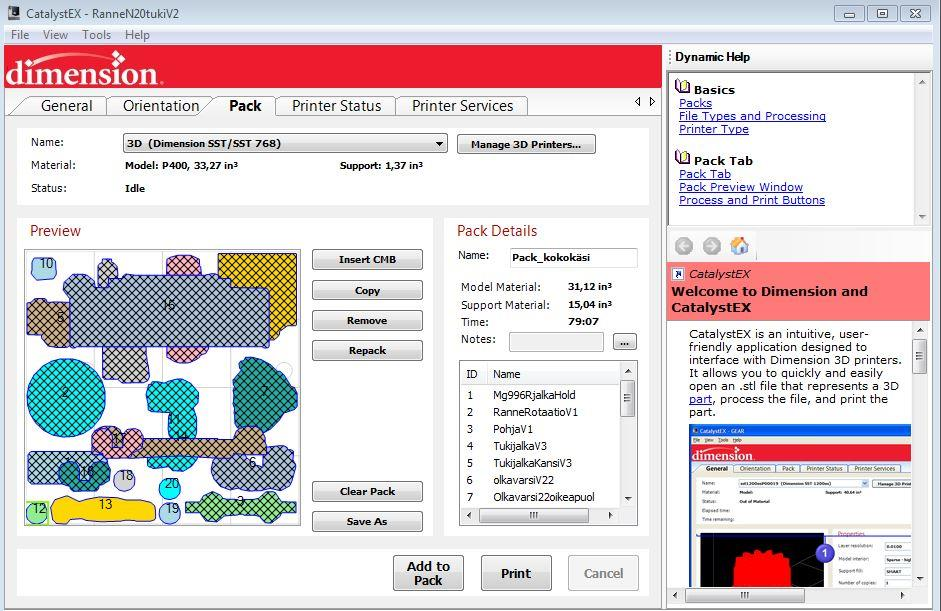Open File Types and Processing link
The width and height of the screenshot is (941, 611).
coord(753,116)
